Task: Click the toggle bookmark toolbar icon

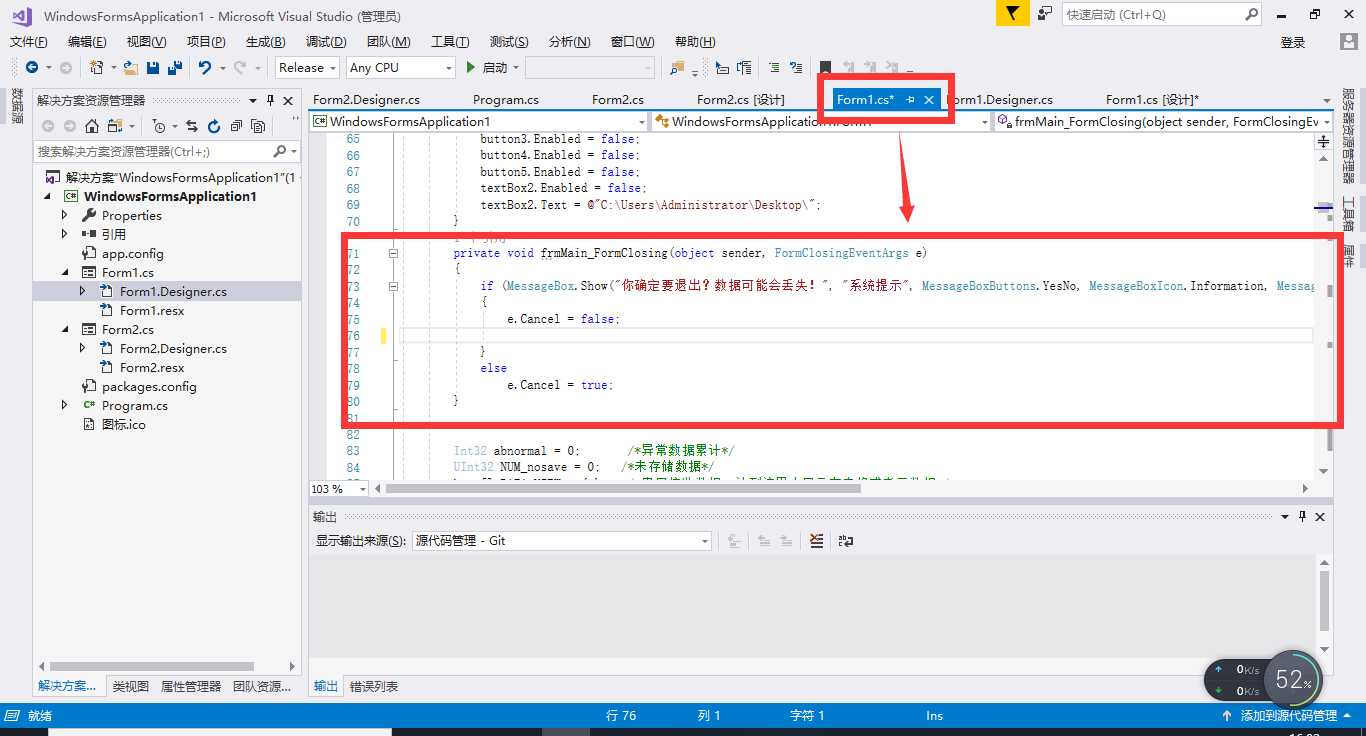Action: pos(826,67)
